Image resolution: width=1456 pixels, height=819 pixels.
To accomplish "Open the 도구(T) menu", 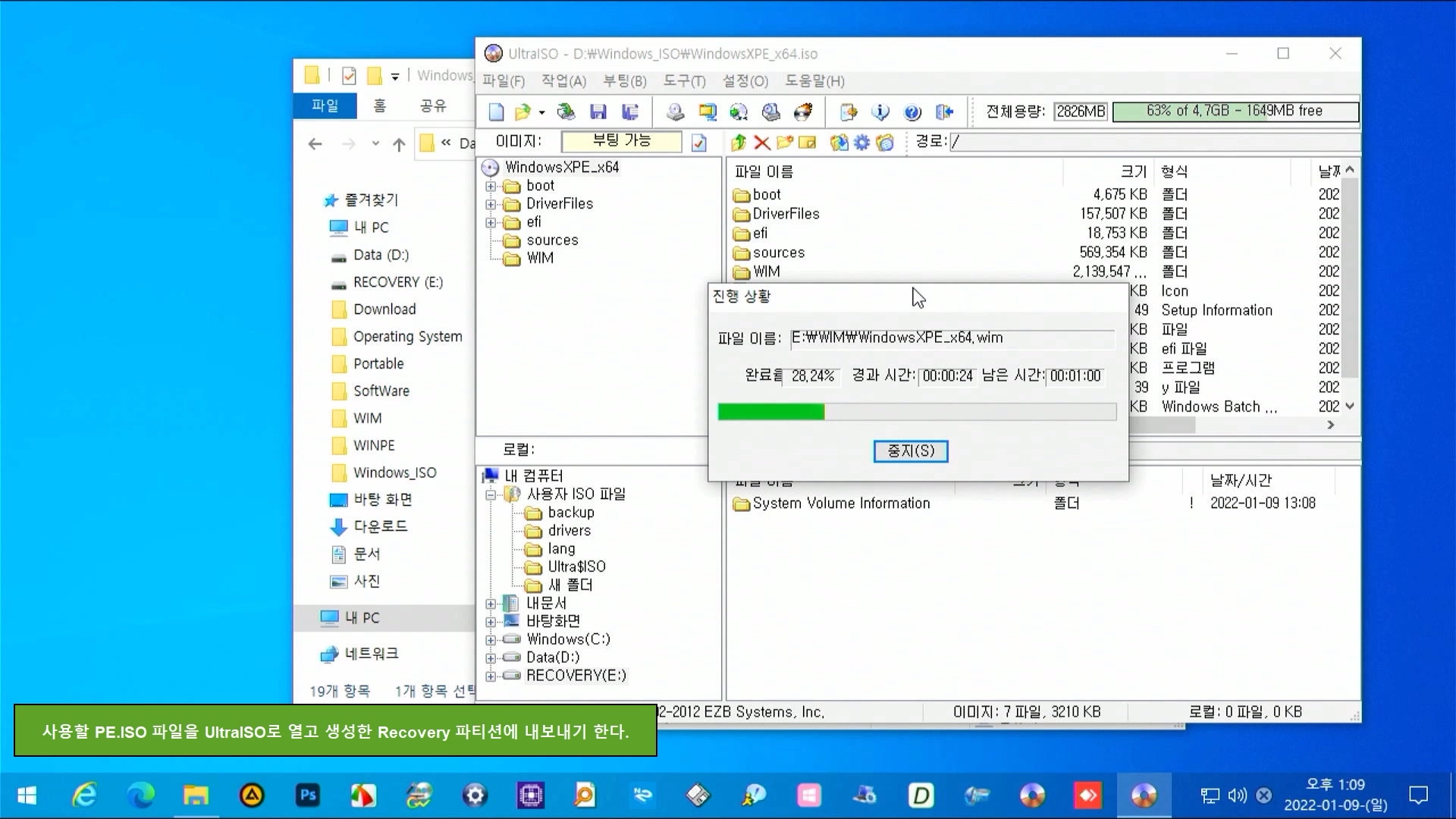I will click(685, 81).
